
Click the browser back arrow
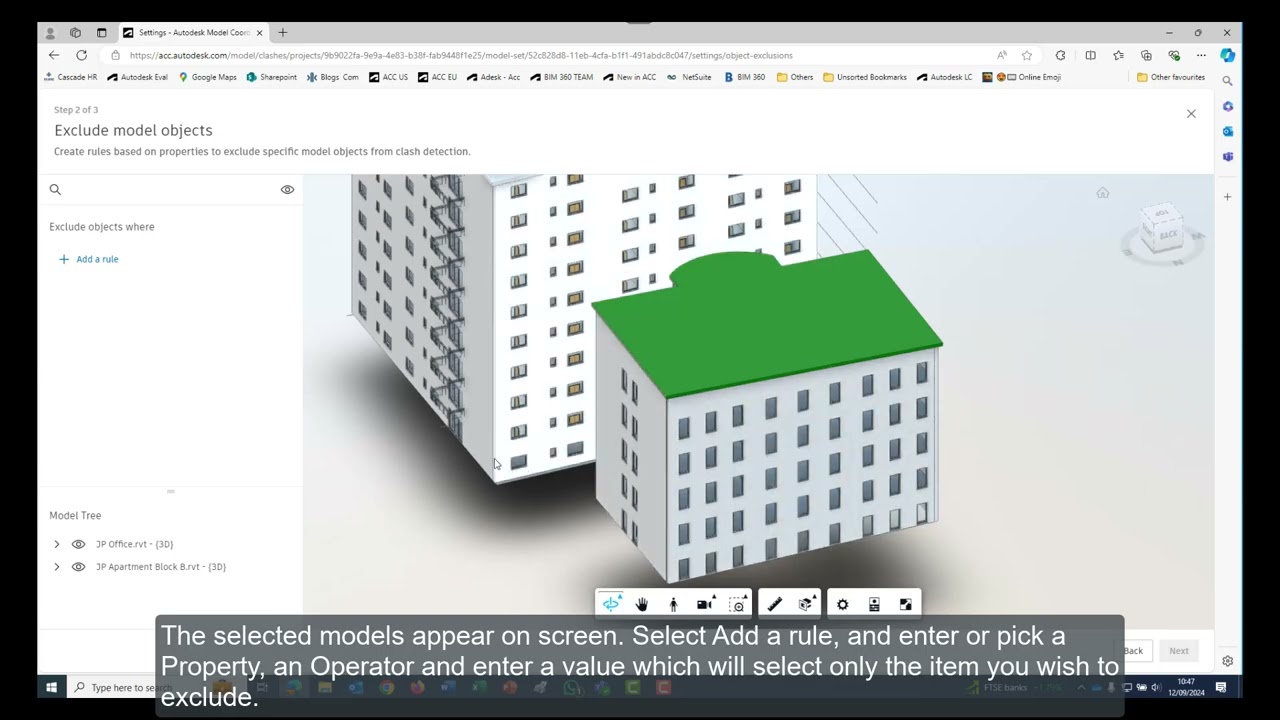click(x=54, y=55)
